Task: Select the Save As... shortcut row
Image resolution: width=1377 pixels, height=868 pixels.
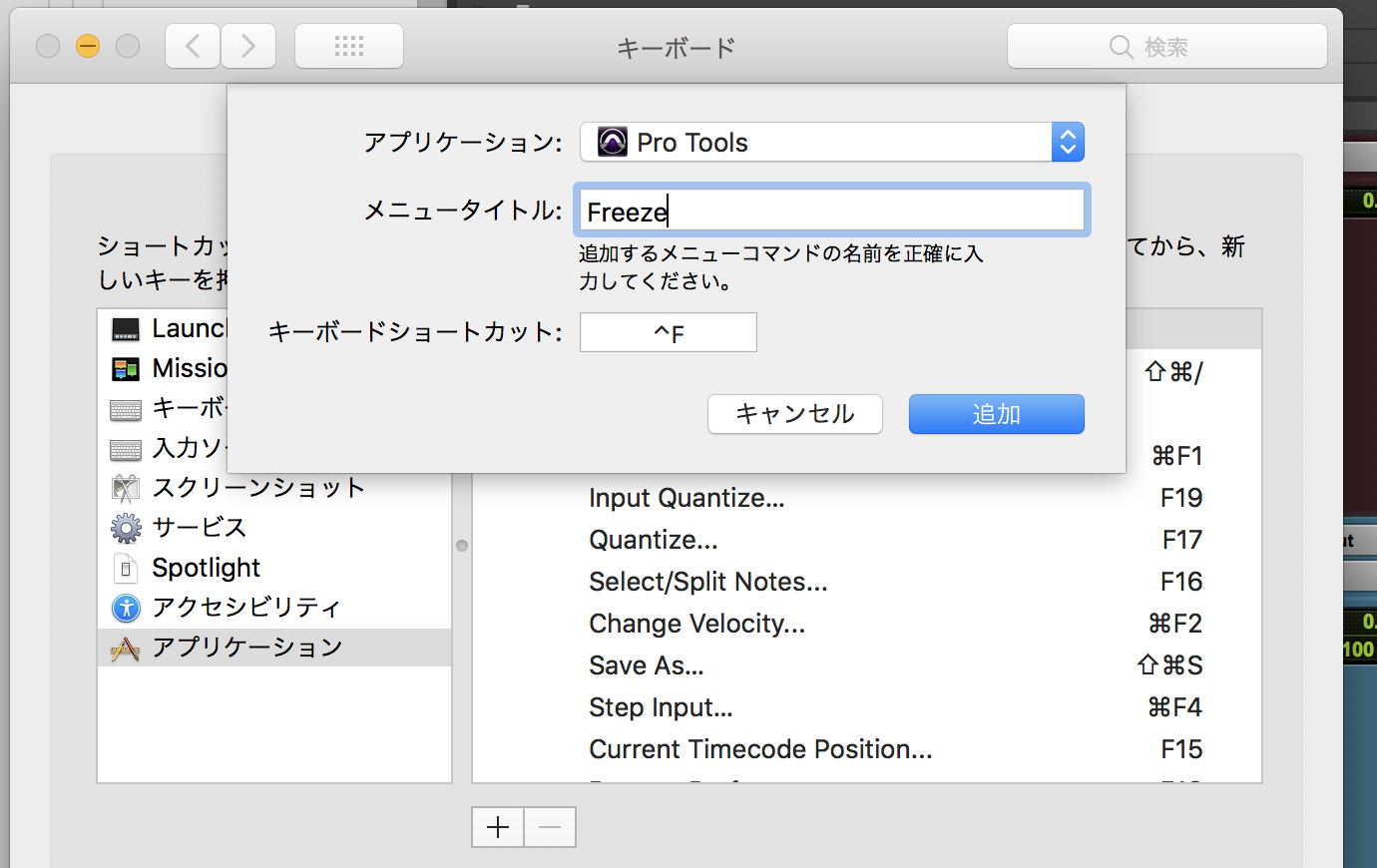Action: (x=866, y=665)
